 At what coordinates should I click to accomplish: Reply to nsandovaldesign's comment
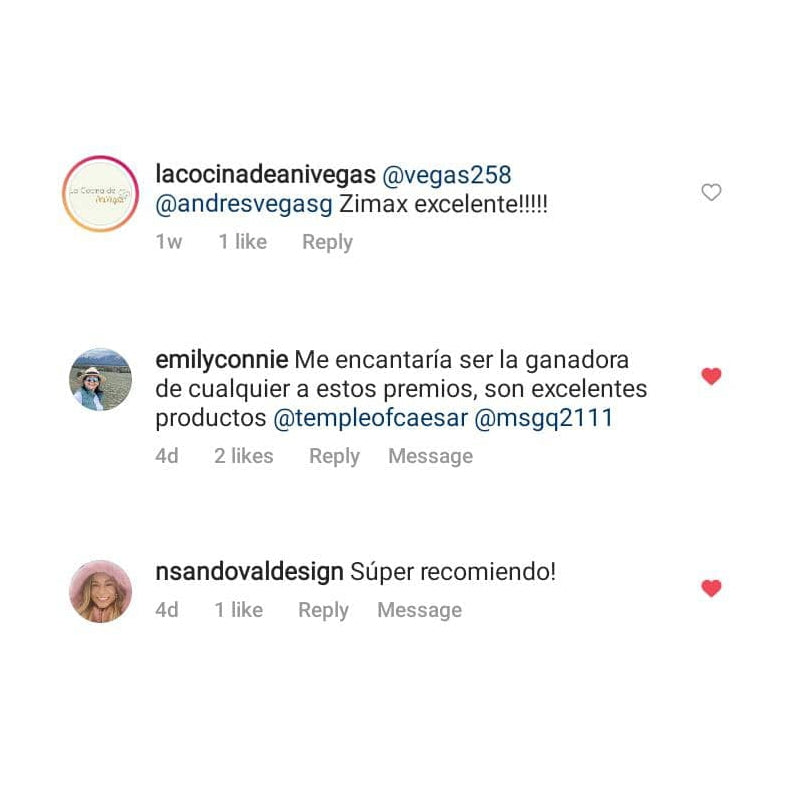(323, 610)
